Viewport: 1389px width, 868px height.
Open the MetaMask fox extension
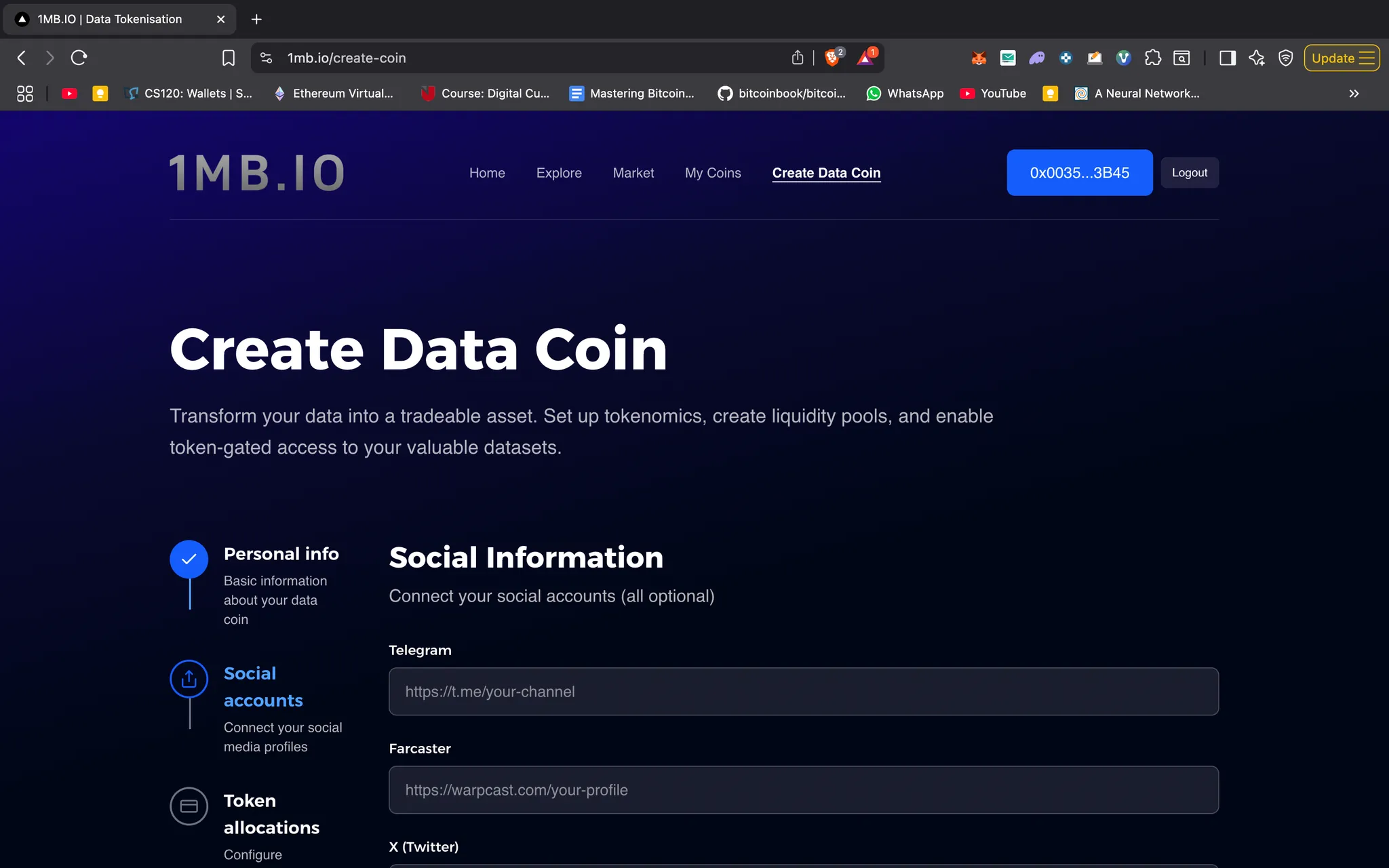coord(978,58)
